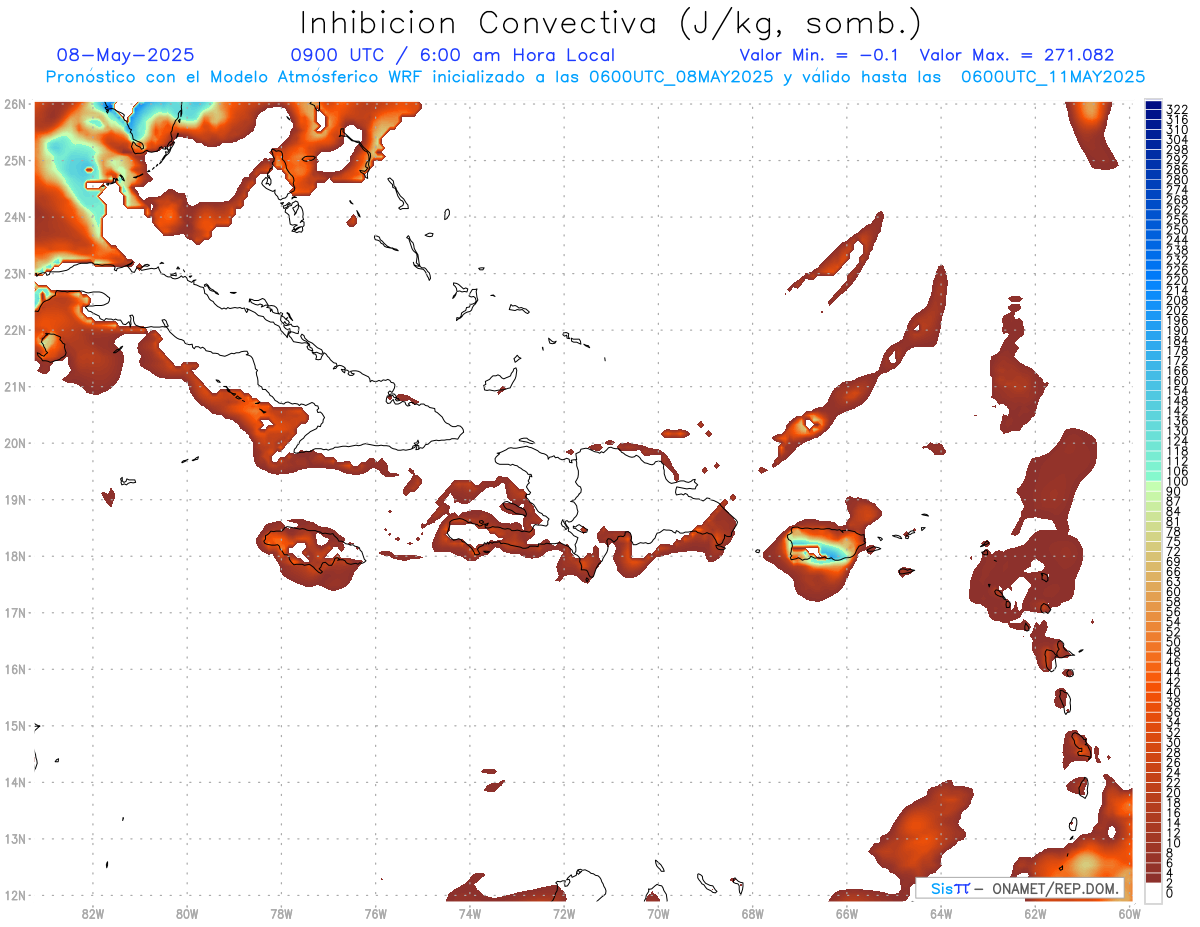1200x927 pixels.
Task: Click the 82W longitude label
Action: pos(93,913)
